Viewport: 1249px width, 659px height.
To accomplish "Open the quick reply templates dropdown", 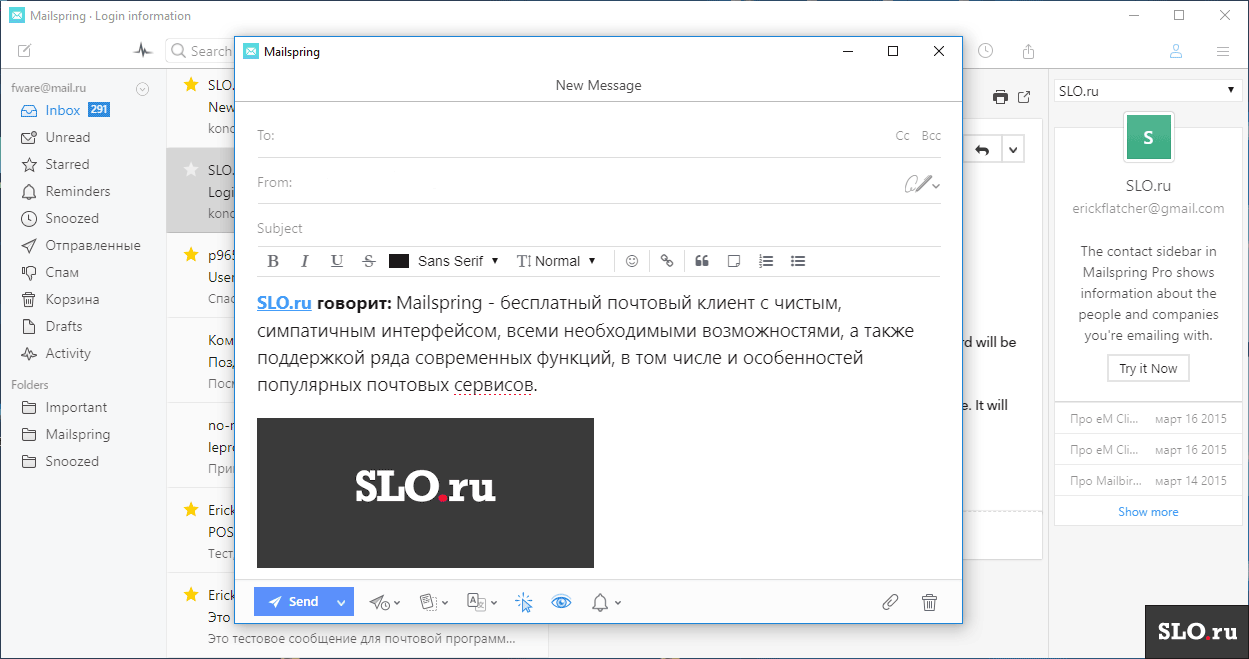I will 434,602.
